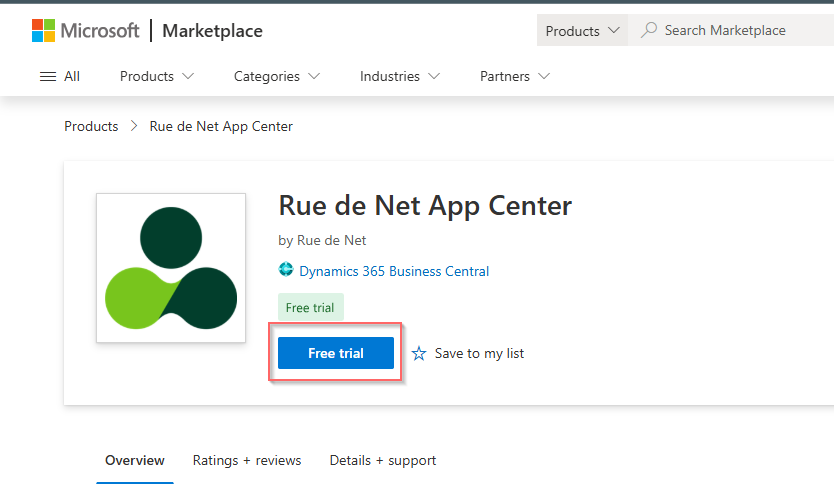Click the breadcrumb chevron separator
834x488 pixels.
pos(134,126)
